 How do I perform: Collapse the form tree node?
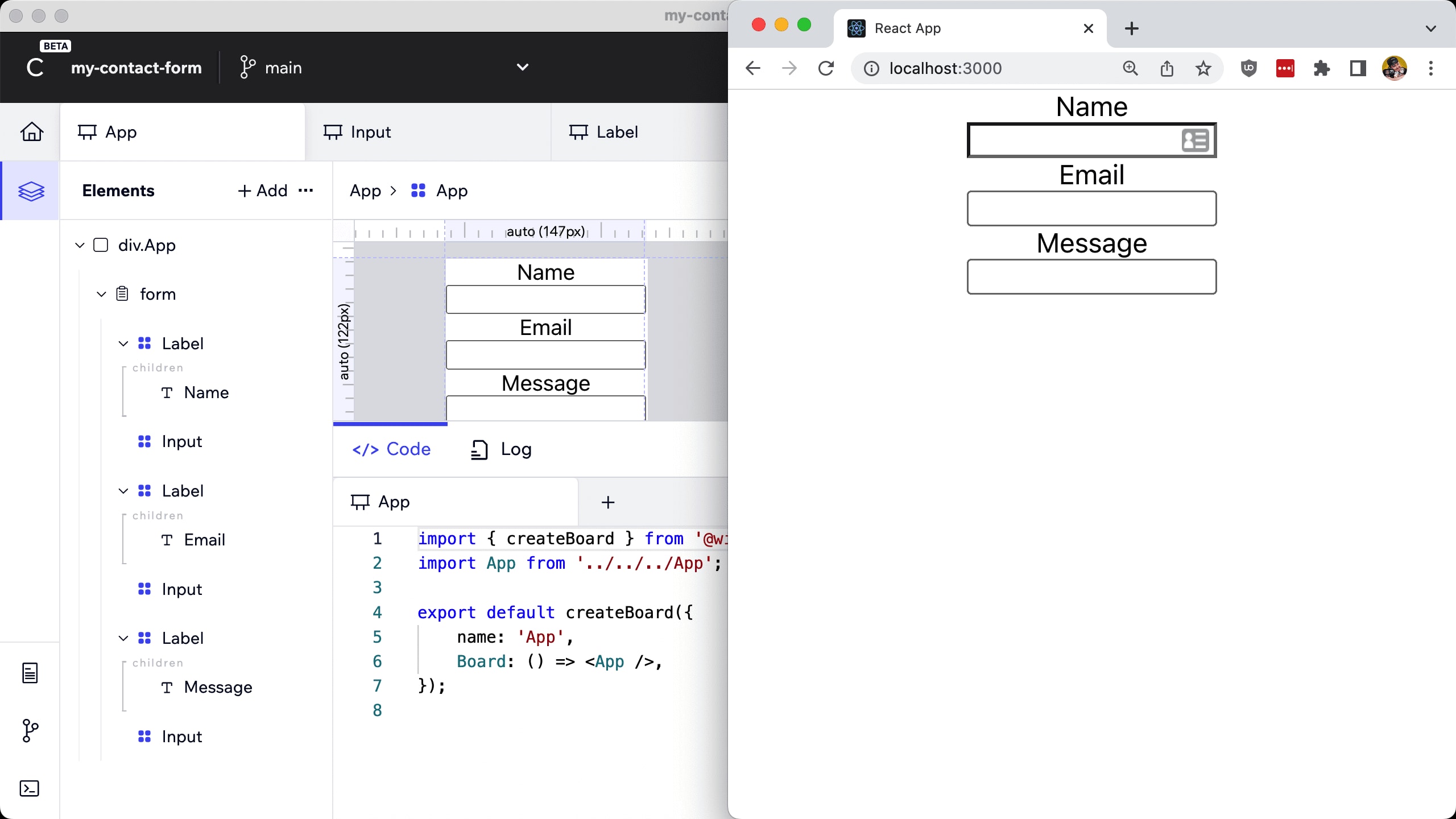101,294
